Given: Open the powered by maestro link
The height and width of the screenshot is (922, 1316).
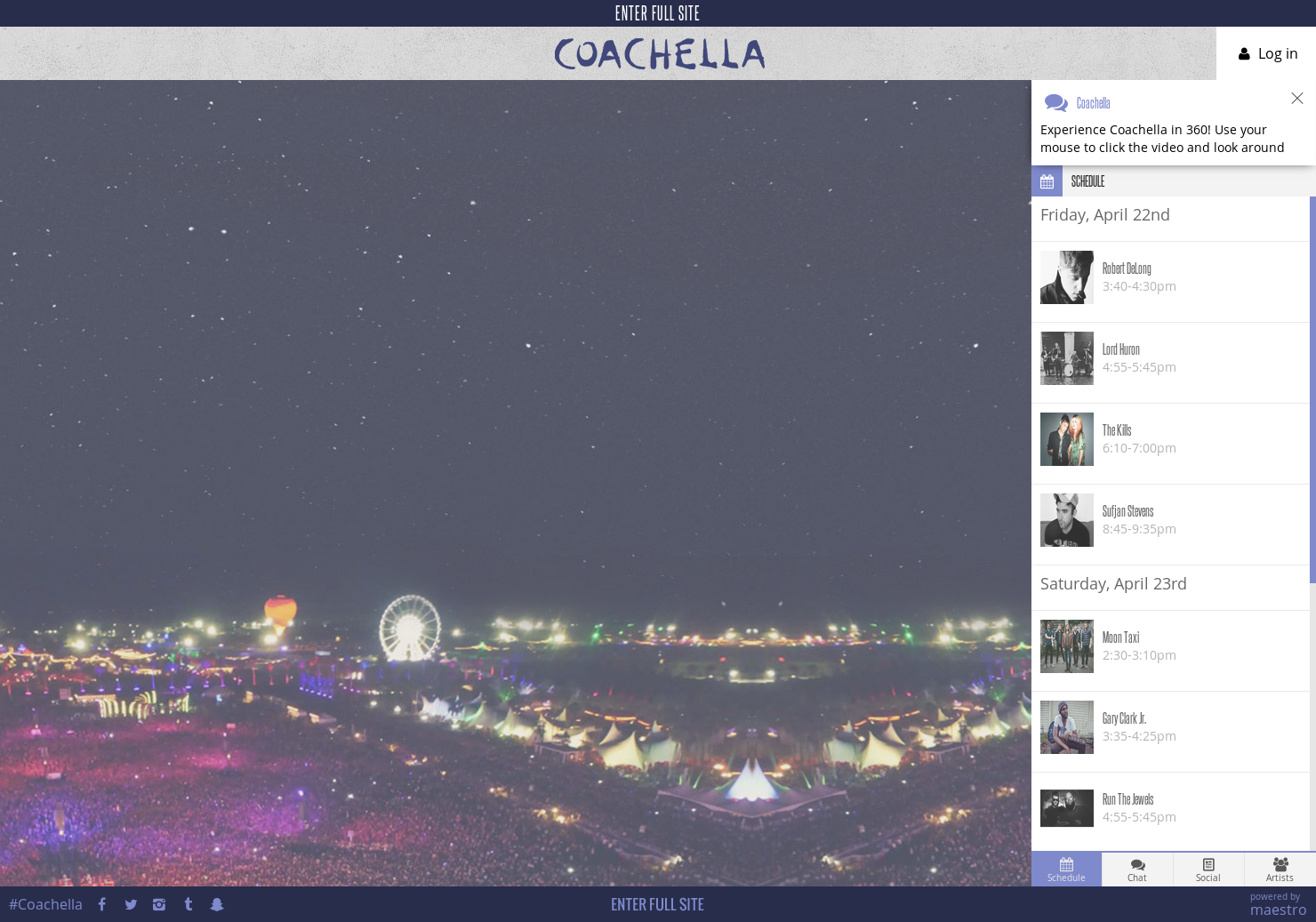Looking at the screenshot, I should [1277, 903].
